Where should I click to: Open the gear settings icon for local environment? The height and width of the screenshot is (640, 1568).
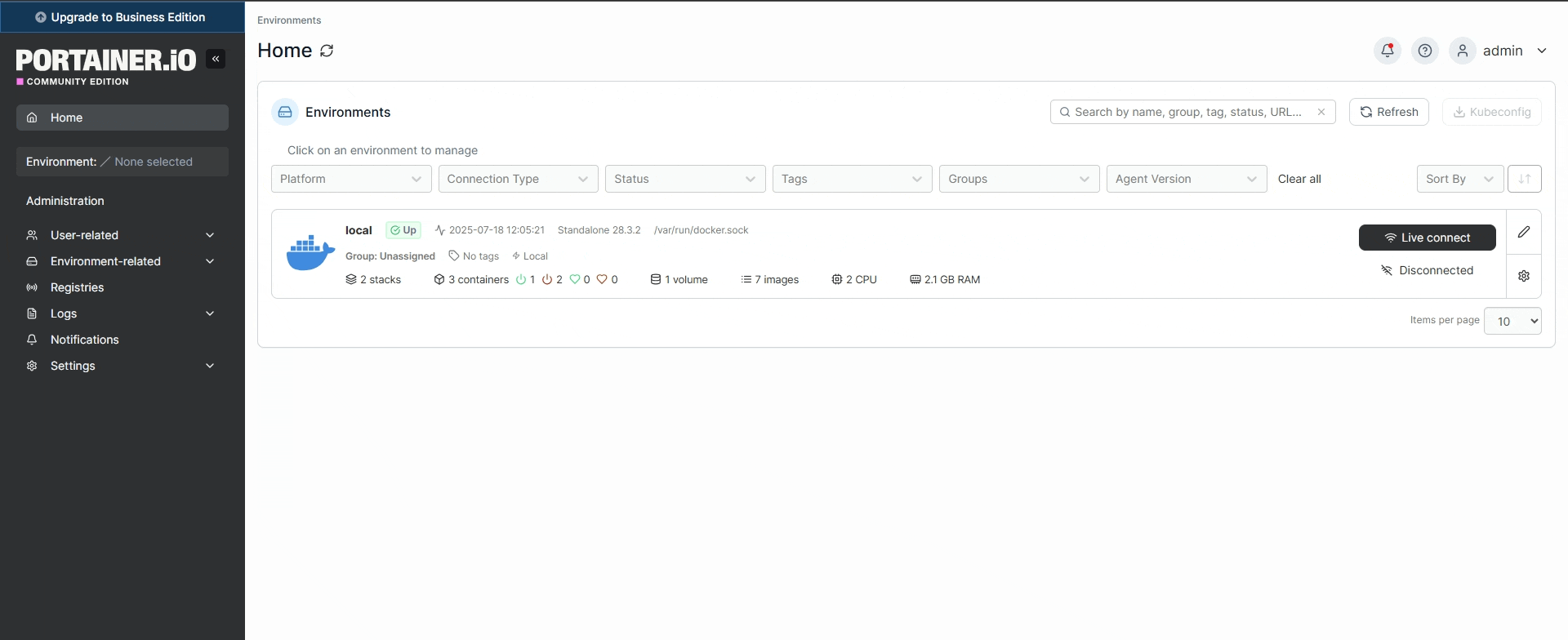(x=1523, y=276)
